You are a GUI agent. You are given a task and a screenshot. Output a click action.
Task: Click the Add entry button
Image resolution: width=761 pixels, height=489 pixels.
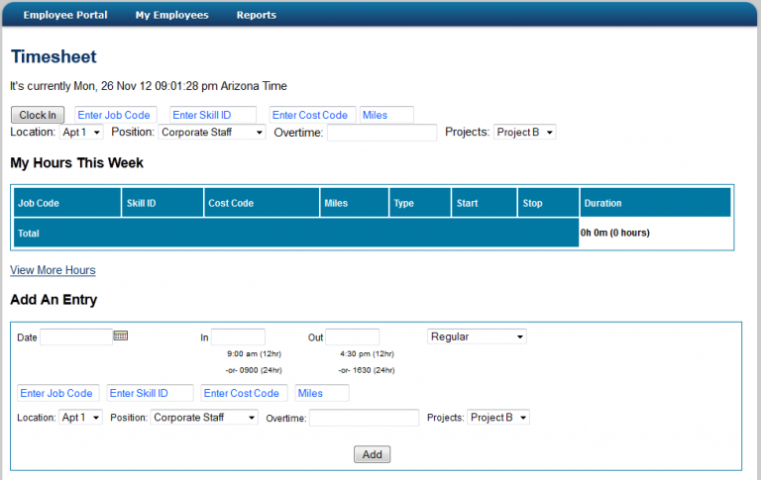372,455
